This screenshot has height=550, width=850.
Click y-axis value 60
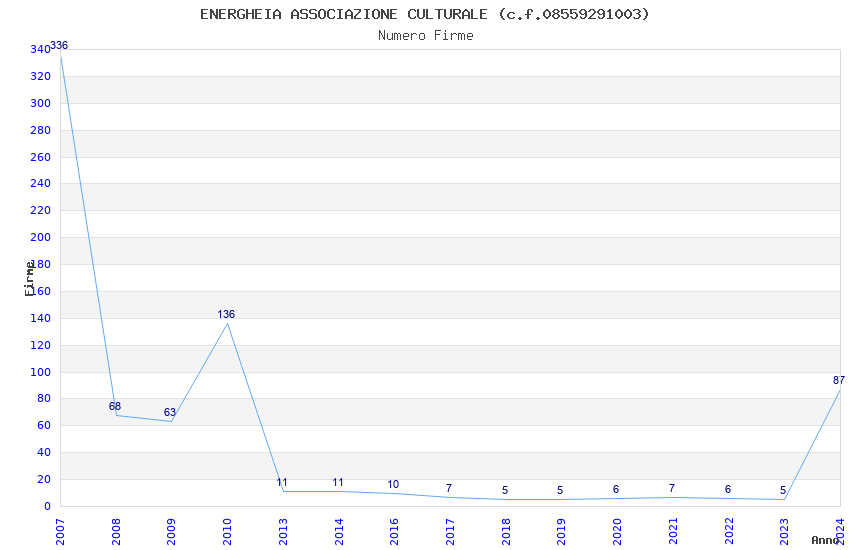coord(43,425)
